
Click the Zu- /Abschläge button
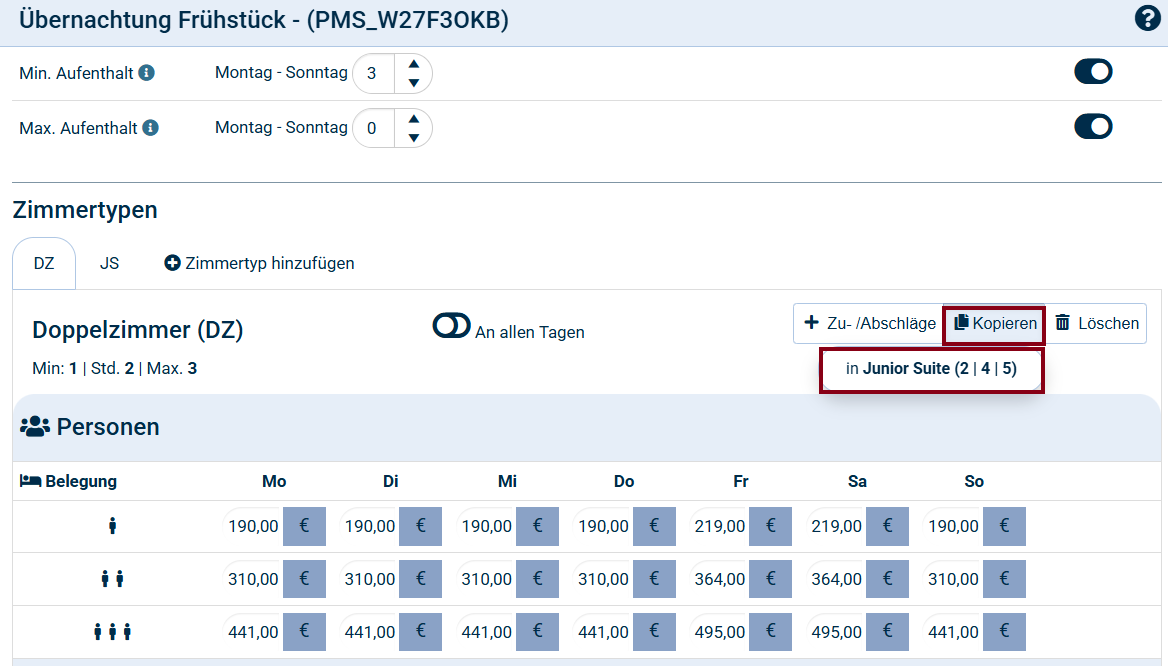click(869, 324)
